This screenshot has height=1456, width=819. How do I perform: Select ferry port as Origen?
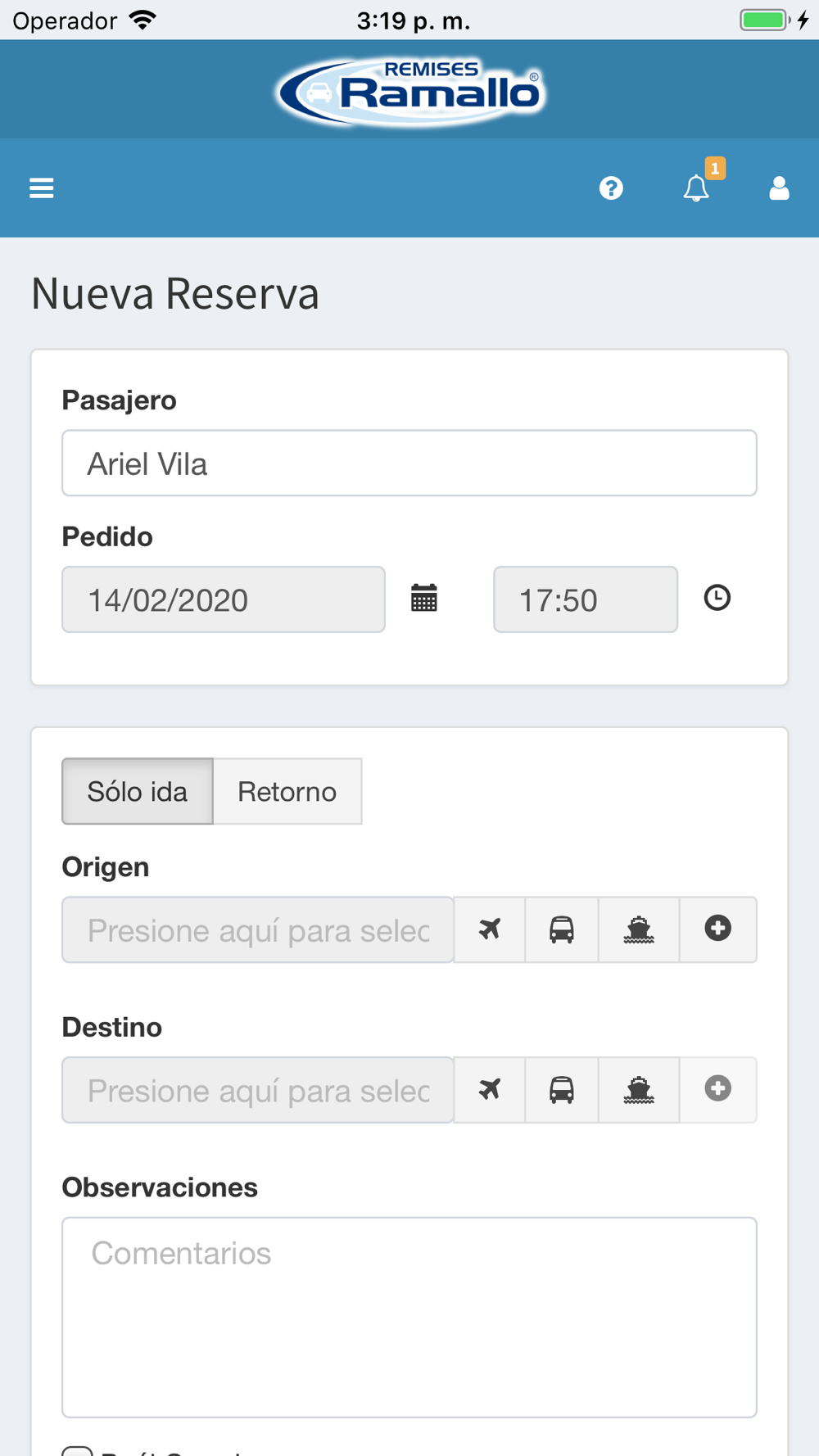click(639, 929)
